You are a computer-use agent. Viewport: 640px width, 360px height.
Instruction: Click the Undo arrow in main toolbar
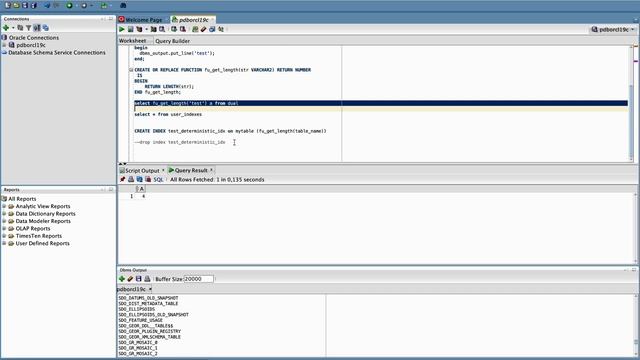tap(47, 5)
